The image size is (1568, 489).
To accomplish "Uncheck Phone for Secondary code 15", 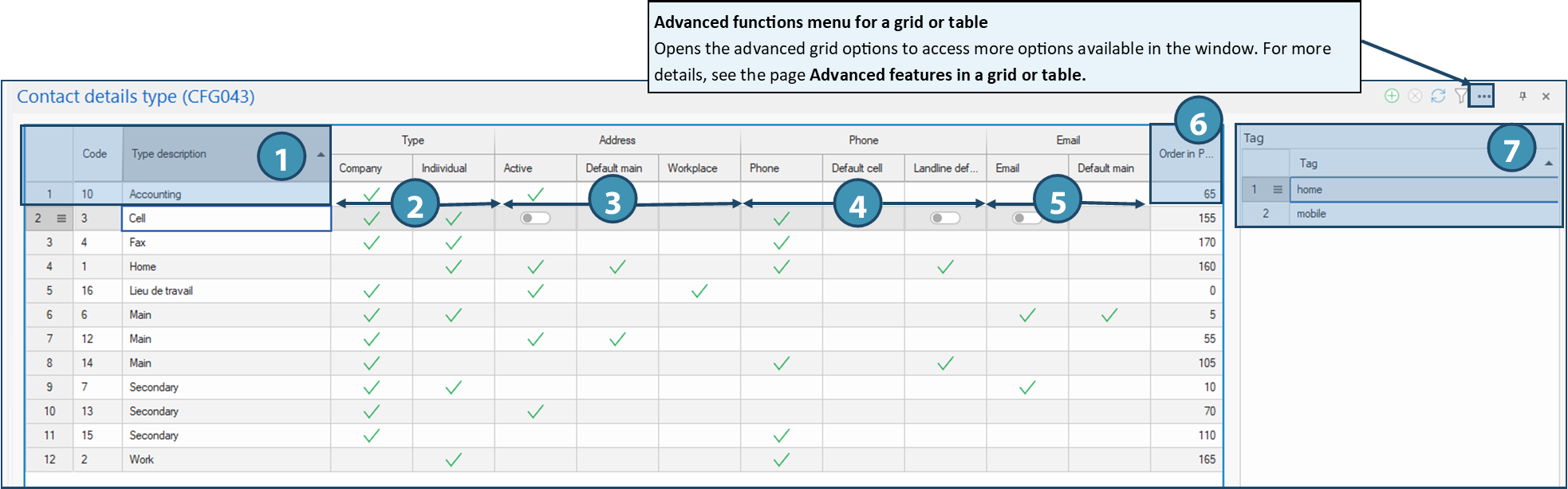I will [x=782, y=436].
